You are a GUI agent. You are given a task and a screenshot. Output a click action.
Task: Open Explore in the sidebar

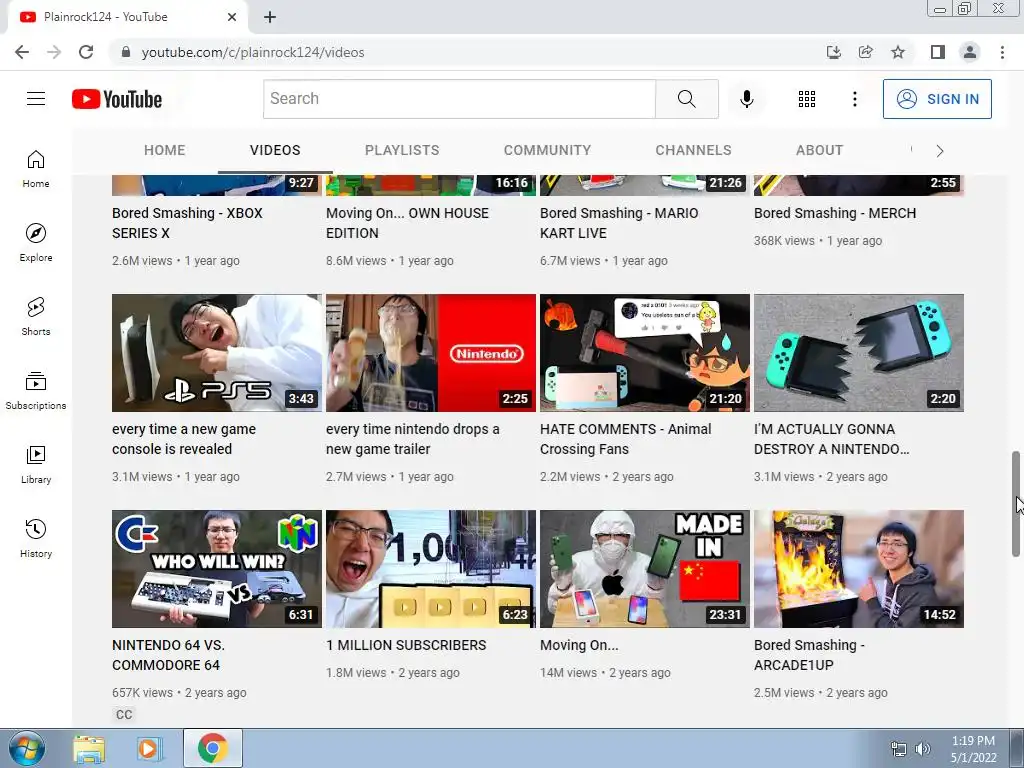(36, 243)
